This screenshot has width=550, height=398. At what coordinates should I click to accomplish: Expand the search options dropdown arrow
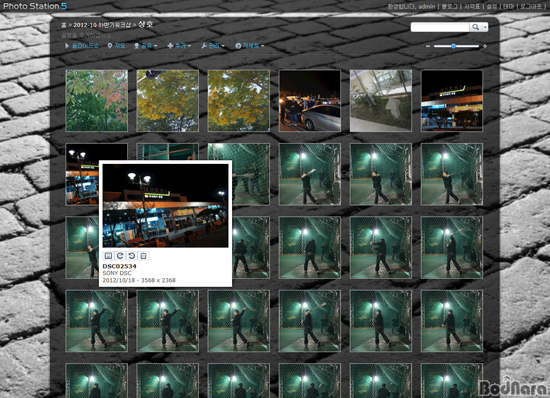point(485,27)
